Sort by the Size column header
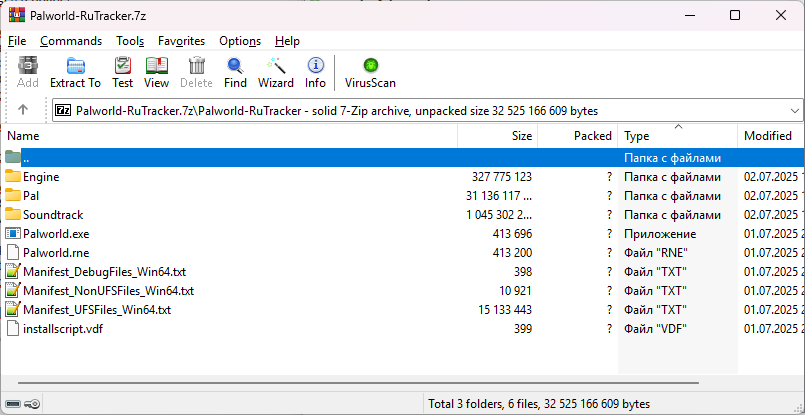This screenshot has height=415, width=805. (497, 136)
